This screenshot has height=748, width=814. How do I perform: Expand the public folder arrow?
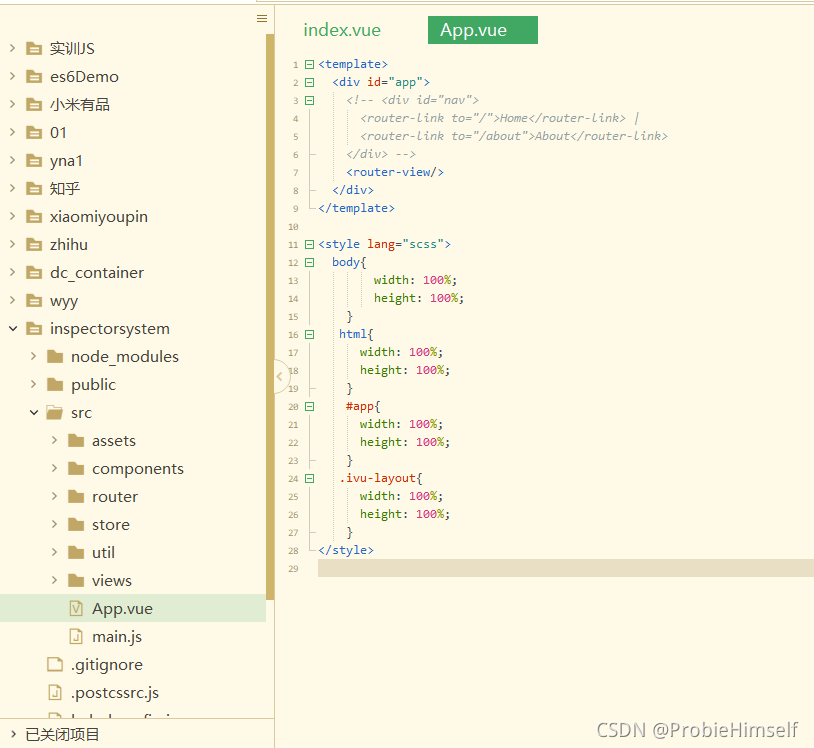click(x=34, y=385)
